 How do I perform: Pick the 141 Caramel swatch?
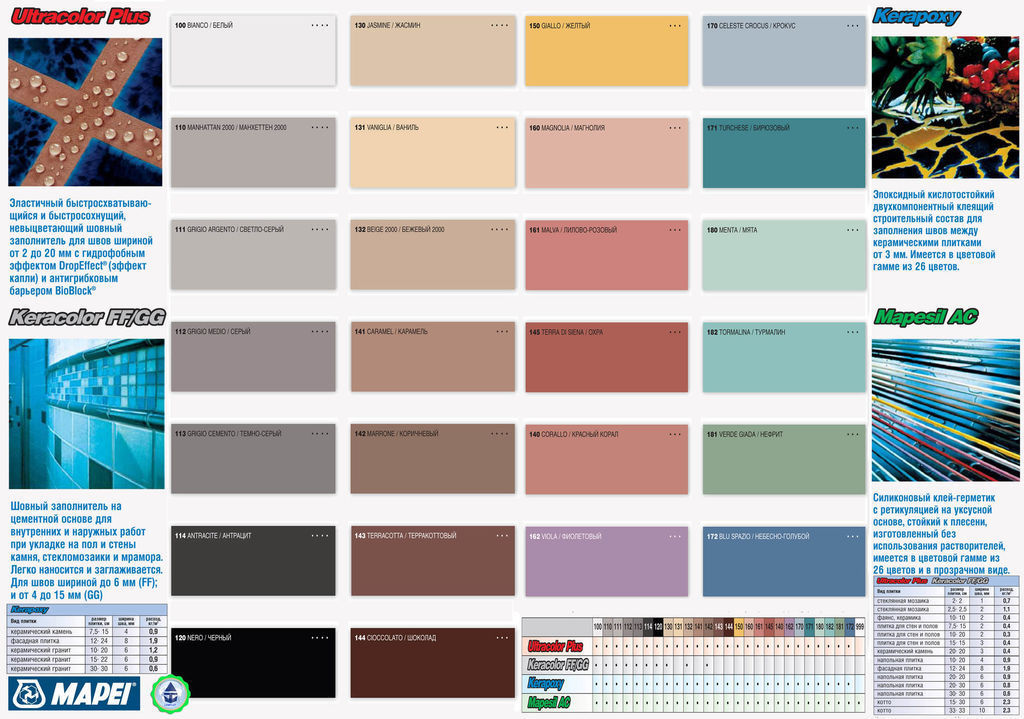click(x=432, y=356)
